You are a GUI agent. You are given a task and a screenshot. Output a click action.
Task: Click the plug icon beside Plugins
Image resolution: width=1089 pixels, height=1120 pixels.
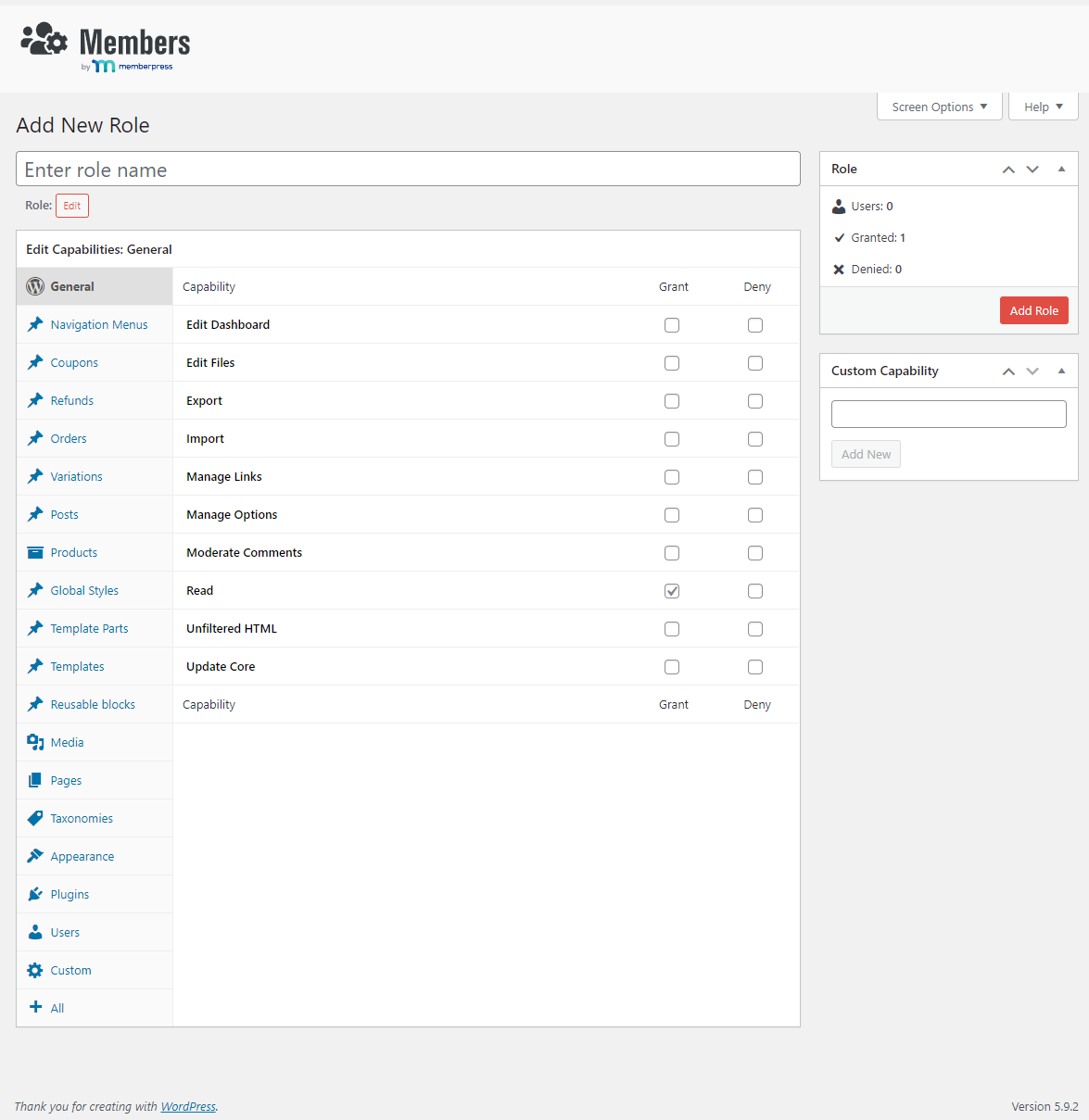tap(35, 894)
